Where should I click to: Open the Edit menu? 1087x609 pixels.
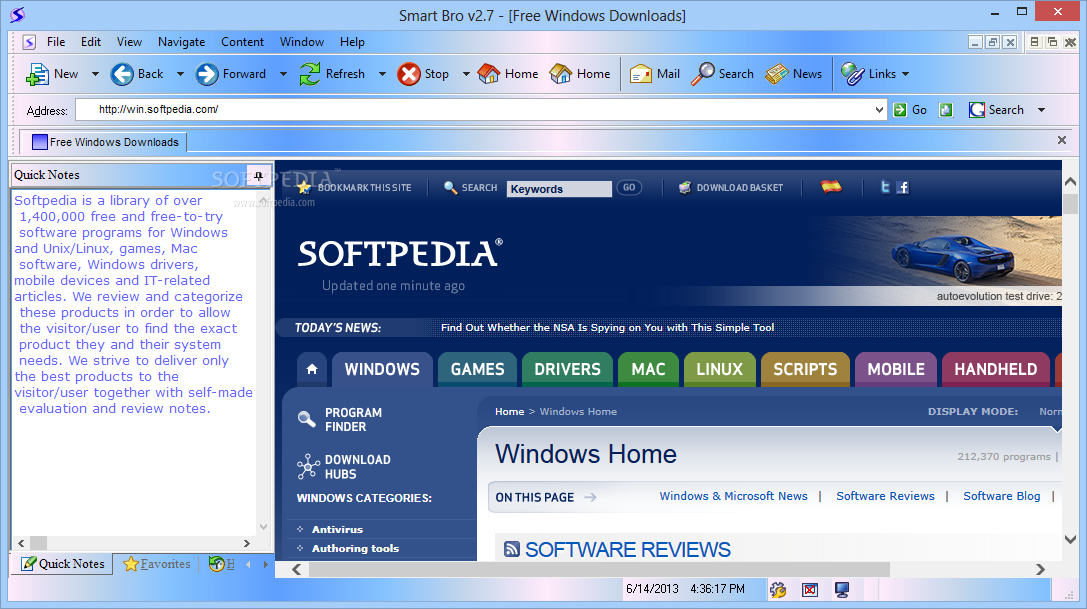pyautogui.click(x=91, y=42)
